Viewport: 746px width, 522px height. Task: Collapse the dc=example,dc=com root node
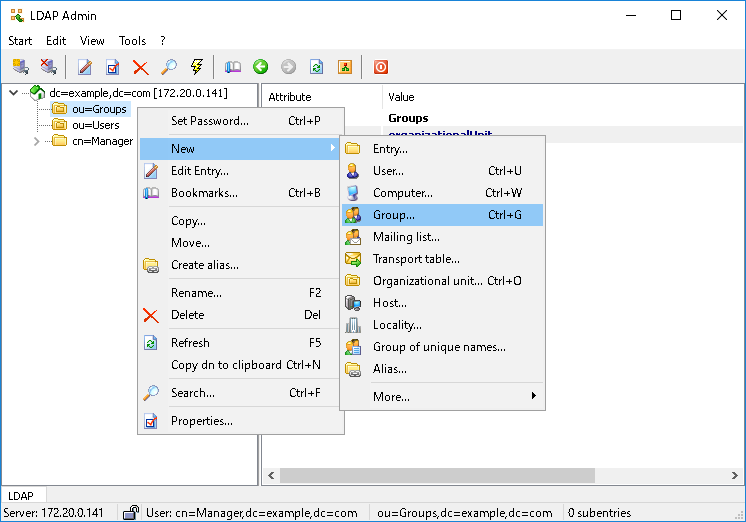tap(13, 93)
